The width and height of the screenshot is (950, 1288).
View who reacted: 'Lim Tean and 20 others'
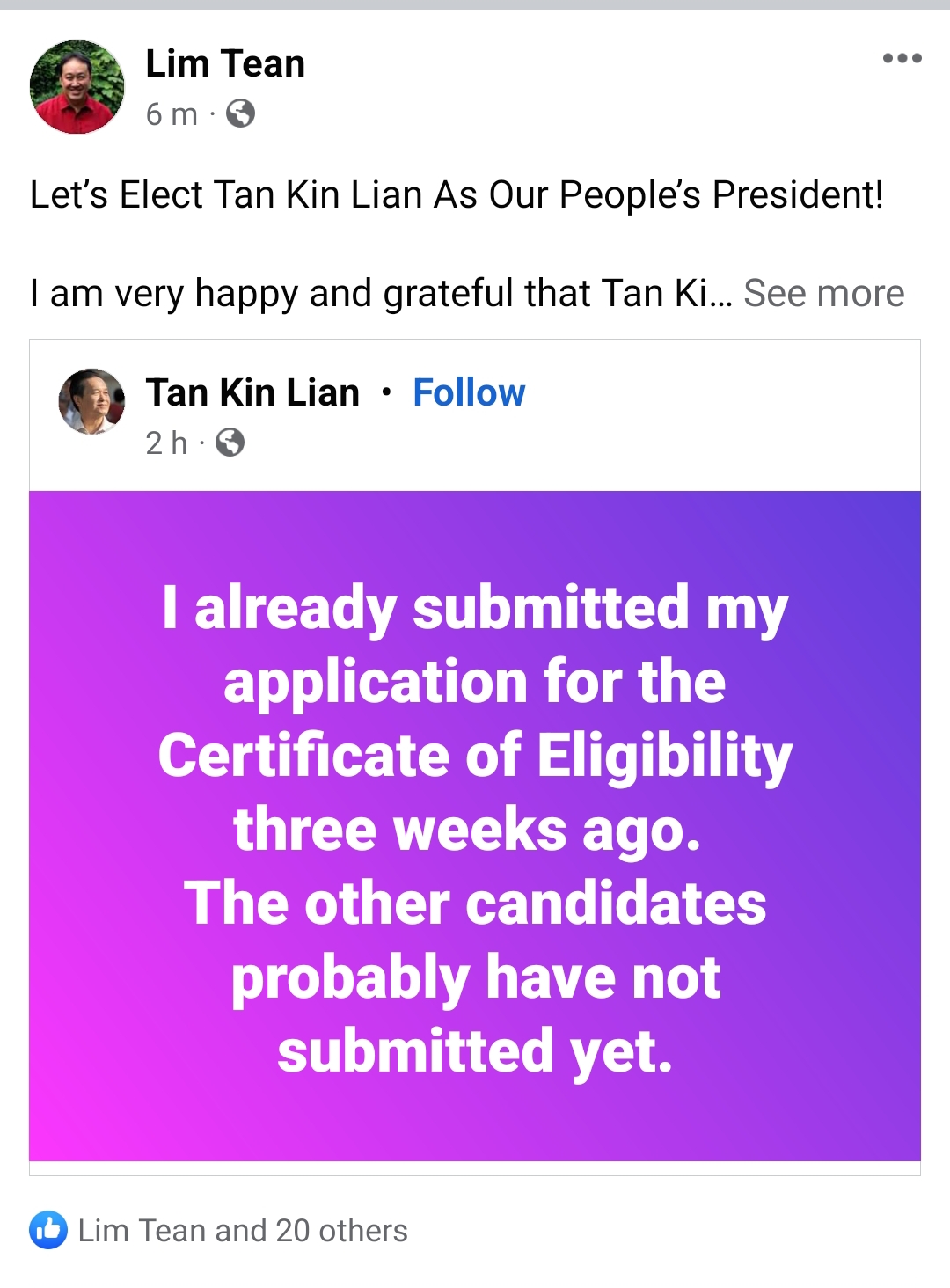(x=243, y=1230)
